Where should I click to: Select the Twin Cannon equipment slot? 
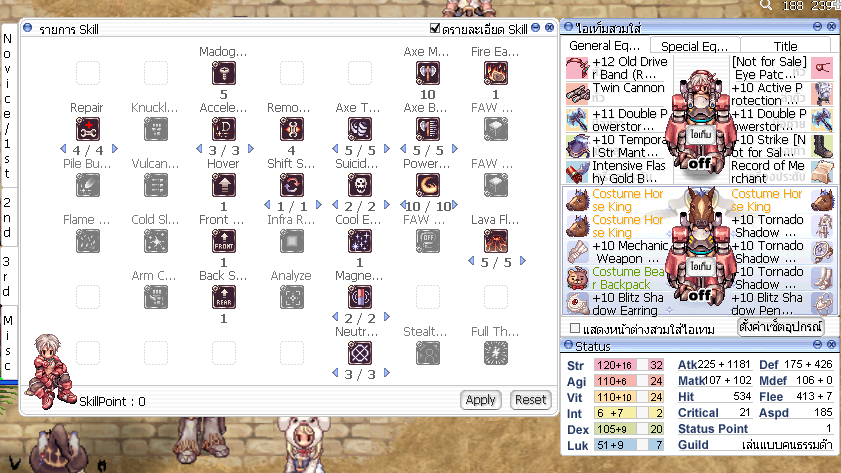pos(617,94)
